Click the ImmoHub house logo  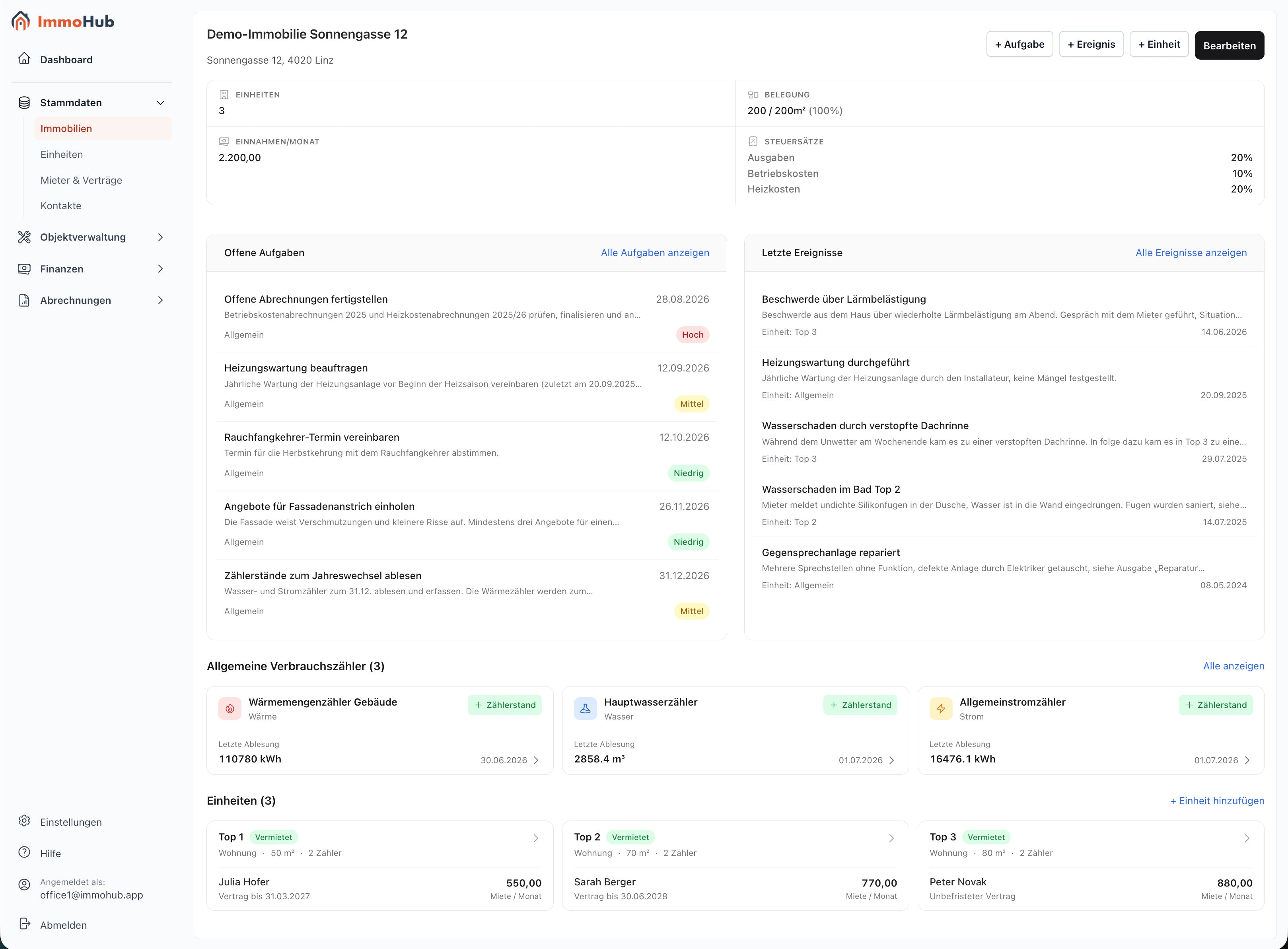(x=21, y=21)
